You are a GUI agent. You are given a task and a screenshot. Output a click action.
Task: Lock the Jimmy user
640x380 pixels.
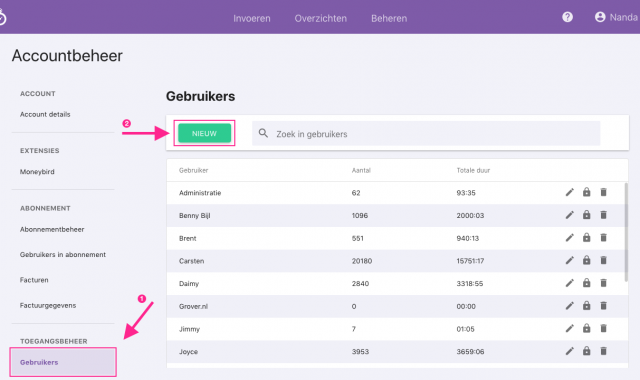coord(587,329)
